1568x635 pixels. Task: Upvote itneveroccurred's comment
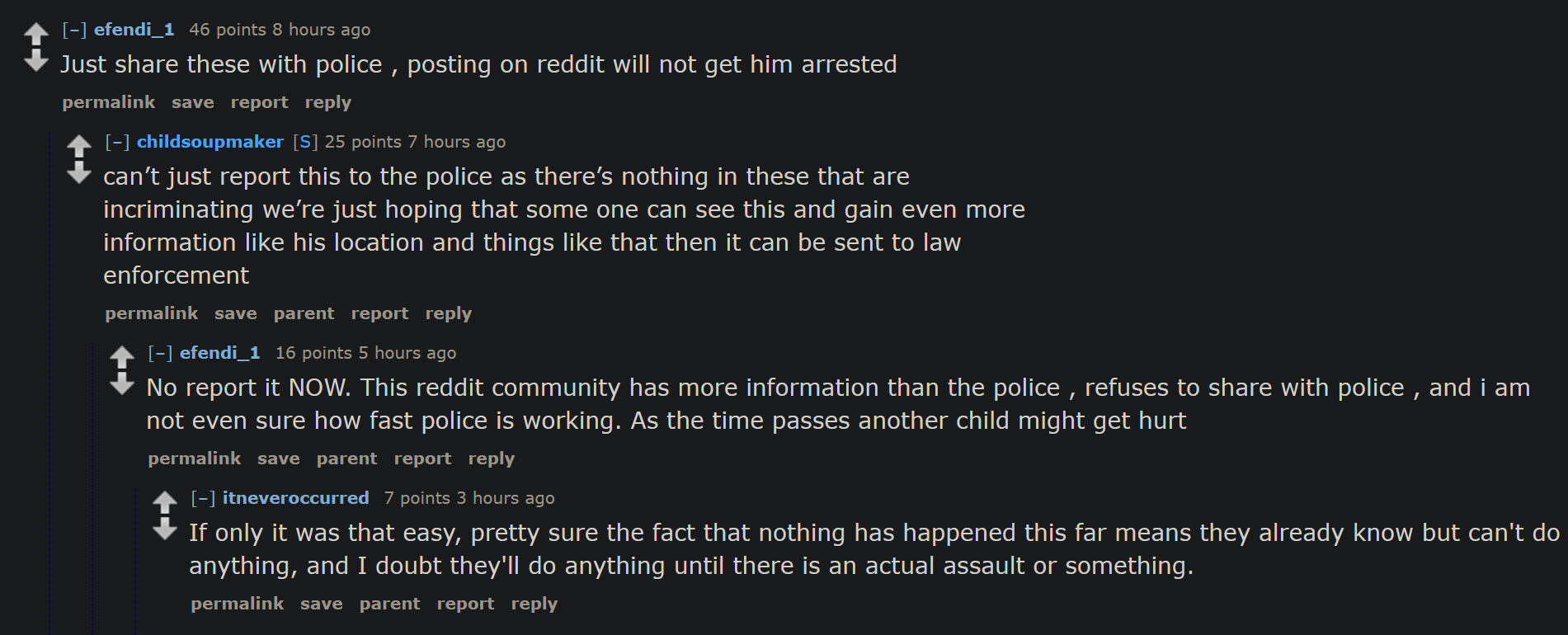click(x=165, y=503)
